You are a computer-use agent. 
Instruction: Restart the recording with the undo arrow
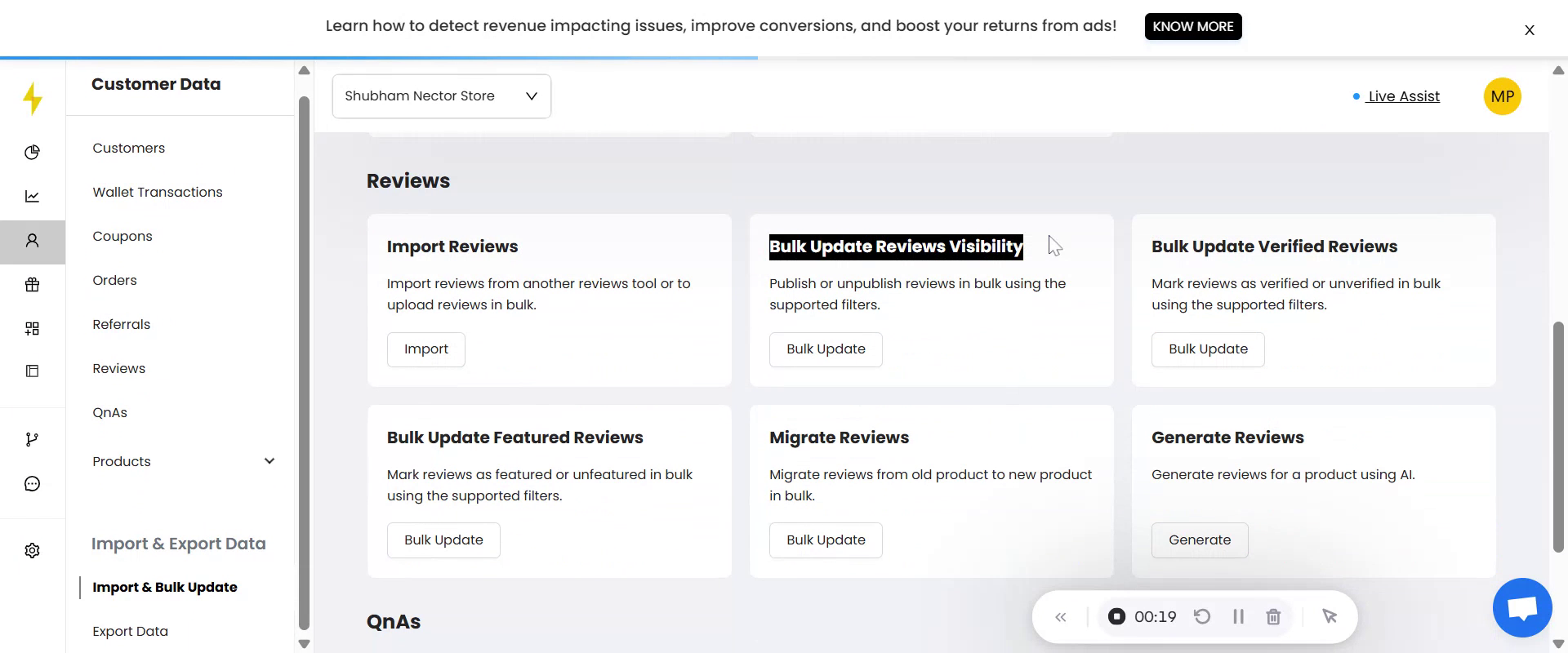click(x=1201, y=617)
